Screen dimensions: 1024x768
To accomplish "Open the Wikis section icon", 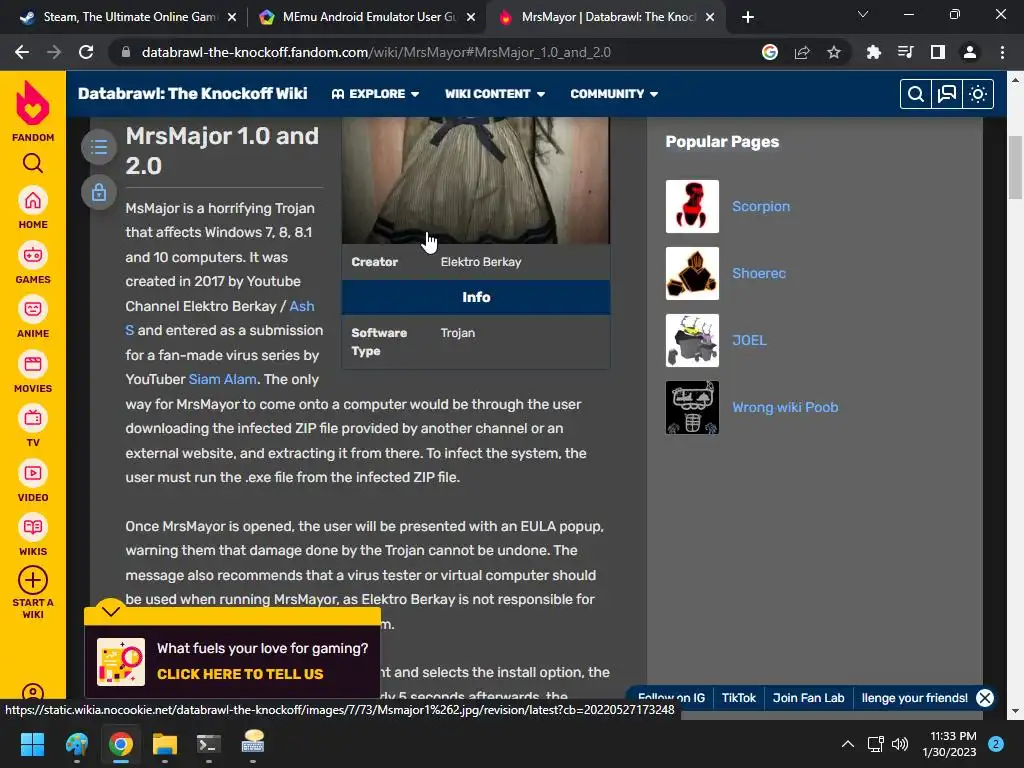I will tap(33, 527).
